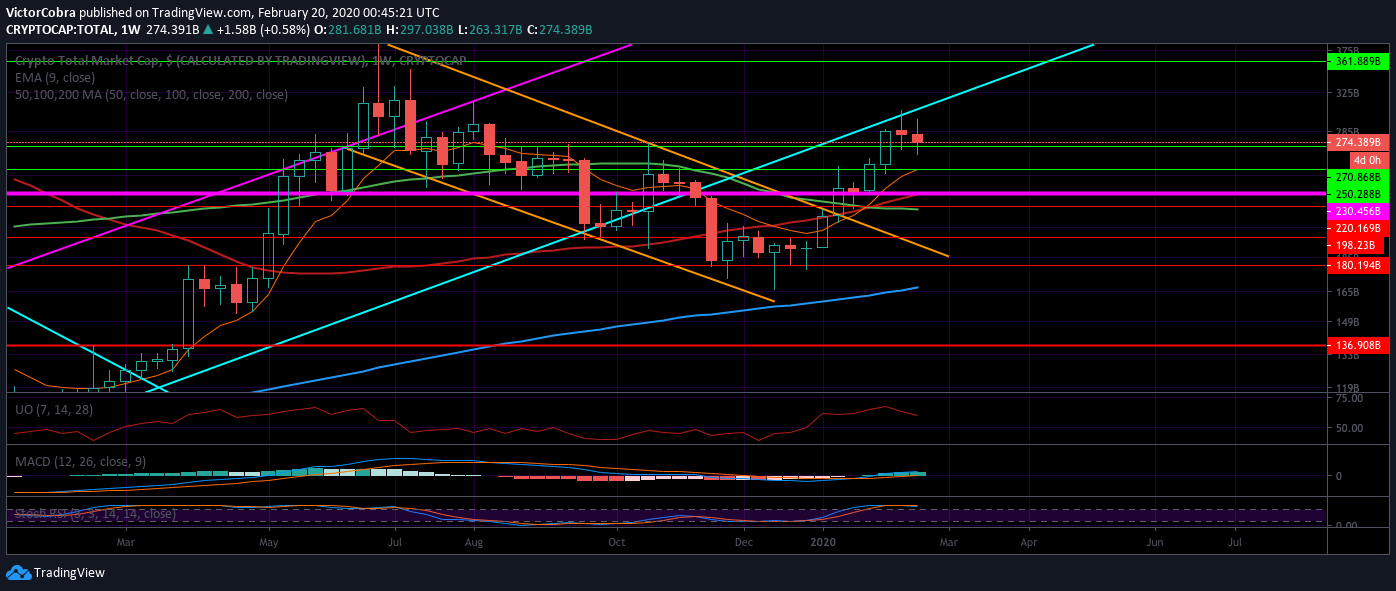
Task: Click the 75.00 UO scale value
Action: (x=1349, y=399)
